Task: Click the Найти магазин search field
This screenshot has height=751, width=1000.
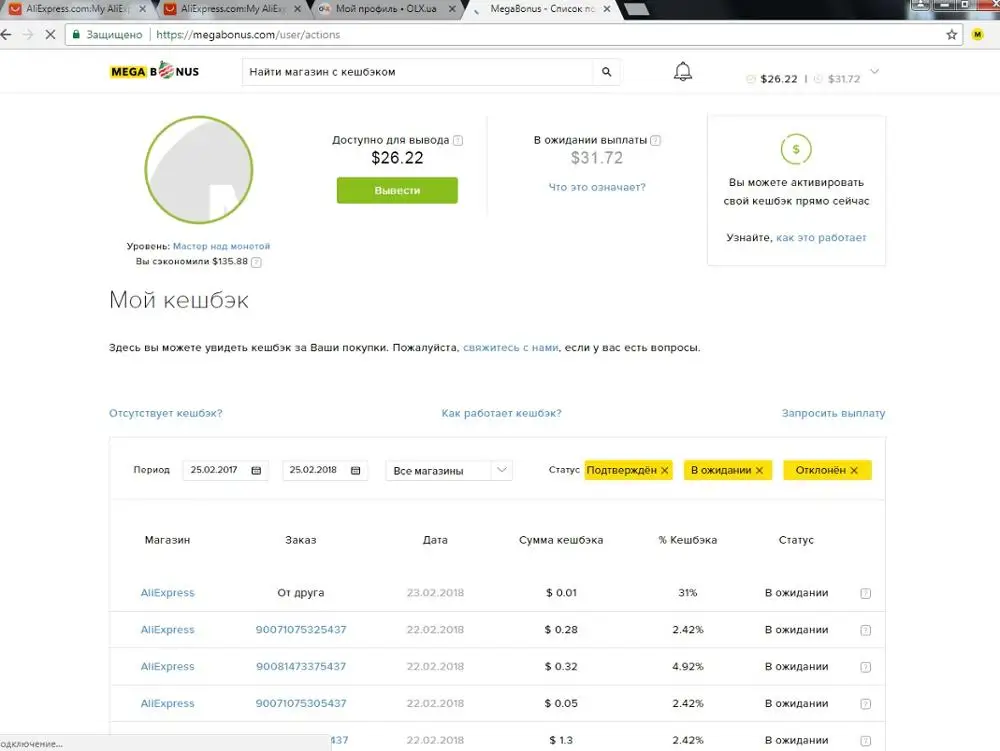Action: [x=418, y=72]
